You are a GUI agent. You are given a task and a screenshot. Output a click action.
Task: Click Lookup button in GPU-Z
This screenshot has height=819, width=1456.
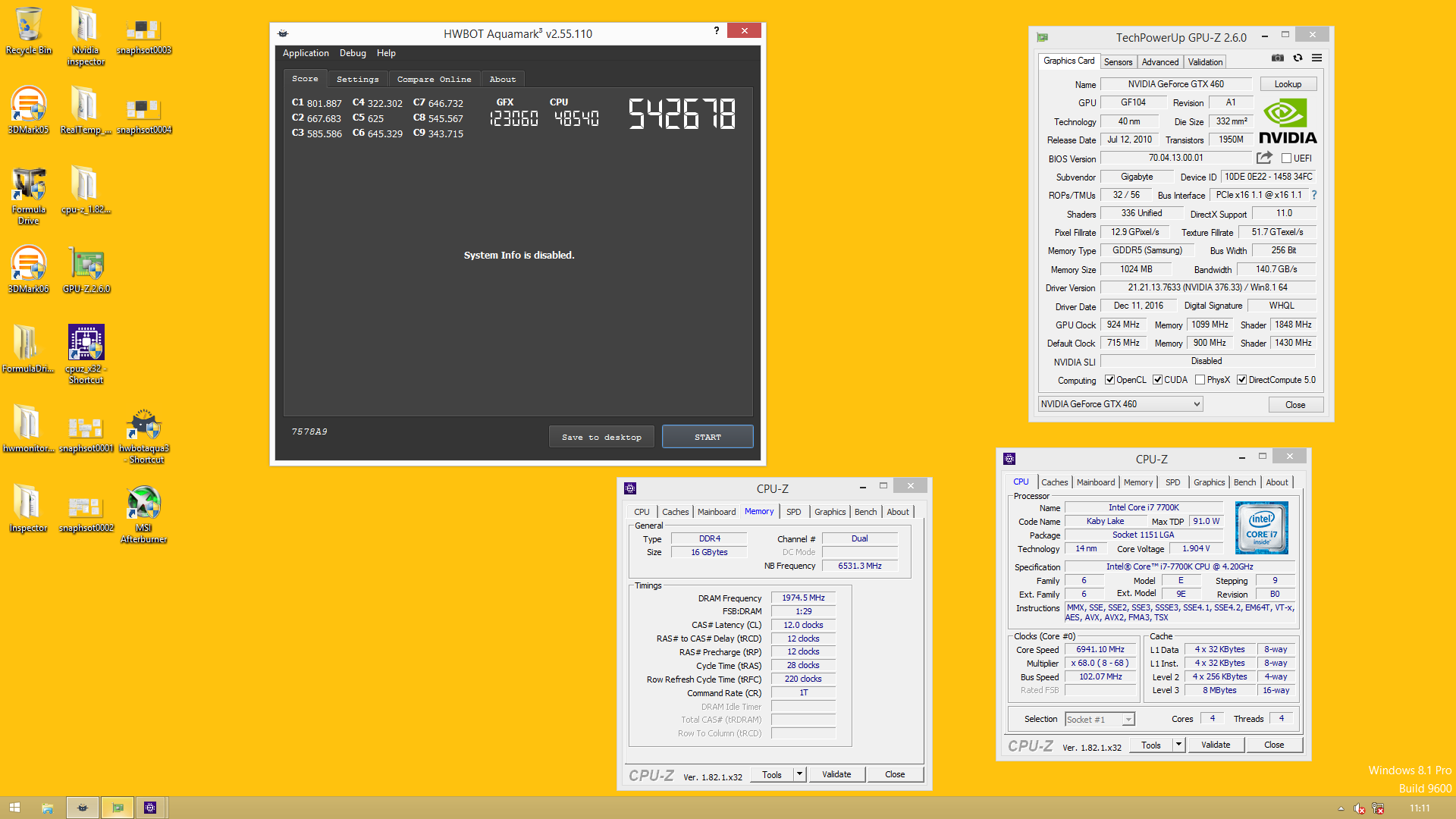point(1288,84)
